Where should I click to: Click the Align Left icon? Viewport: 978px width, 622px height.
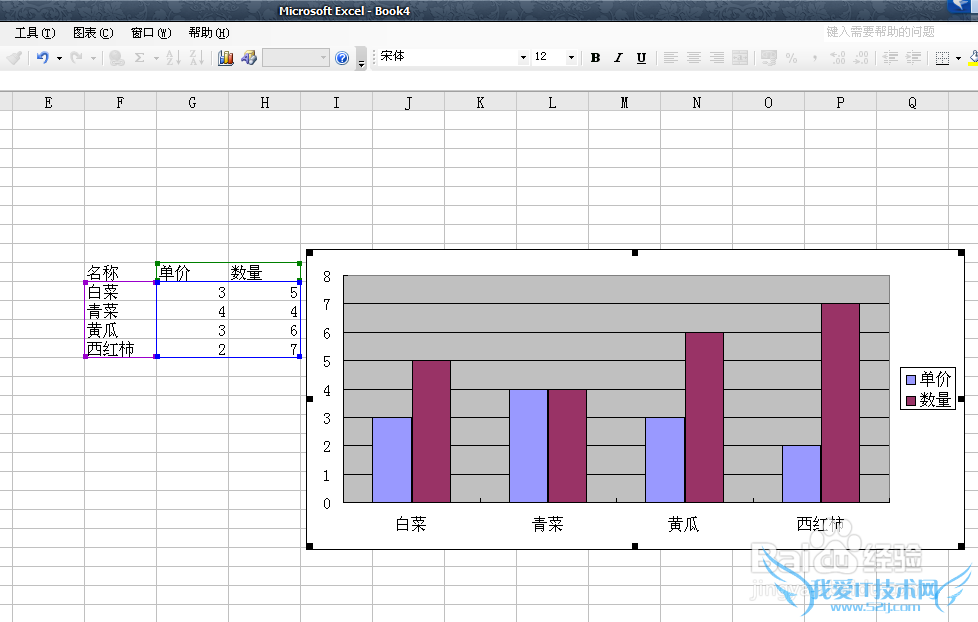pyautogui.click(x=670, y=58)
